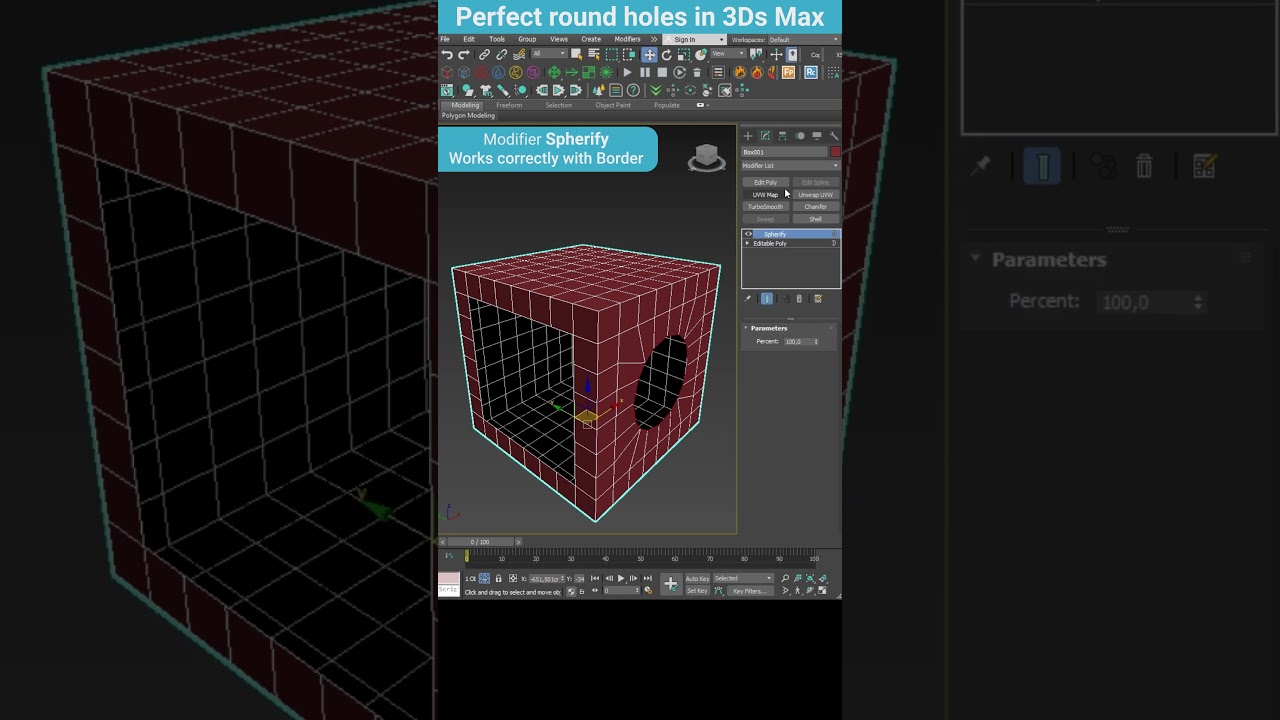Click the Chamfer modifier button

816,207
